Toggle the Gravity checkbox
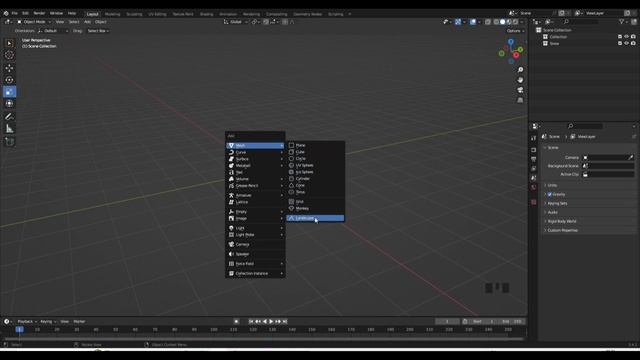The height and width of the screenshot is (360, 640). (549, 194)
